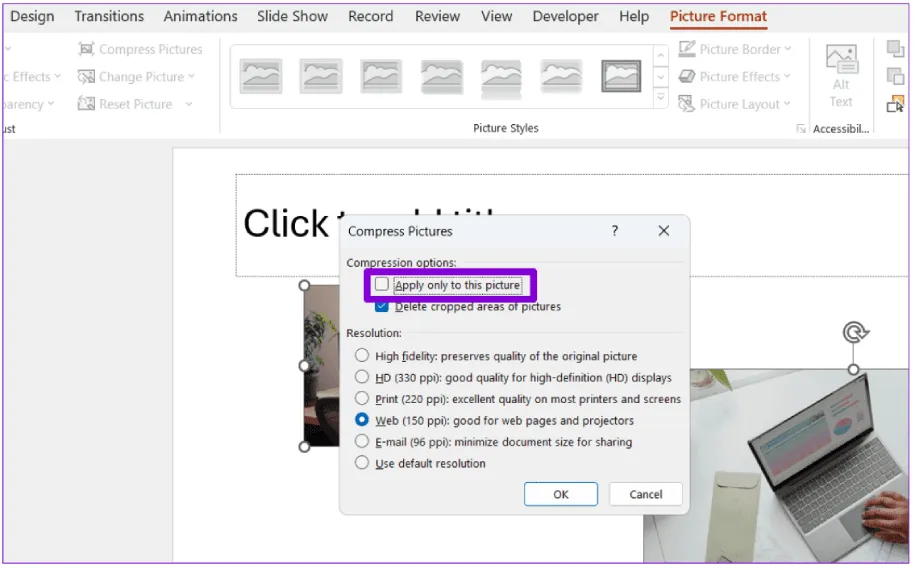Click the dialog Help question mark
Viewport: 915px width, 570px height.
pyautogui.click(x=615, y=231)
